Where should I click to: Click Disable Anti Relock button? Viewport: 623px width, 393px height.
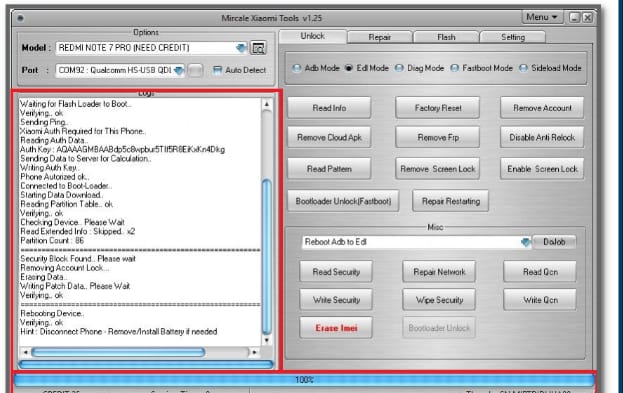[542, 137]
